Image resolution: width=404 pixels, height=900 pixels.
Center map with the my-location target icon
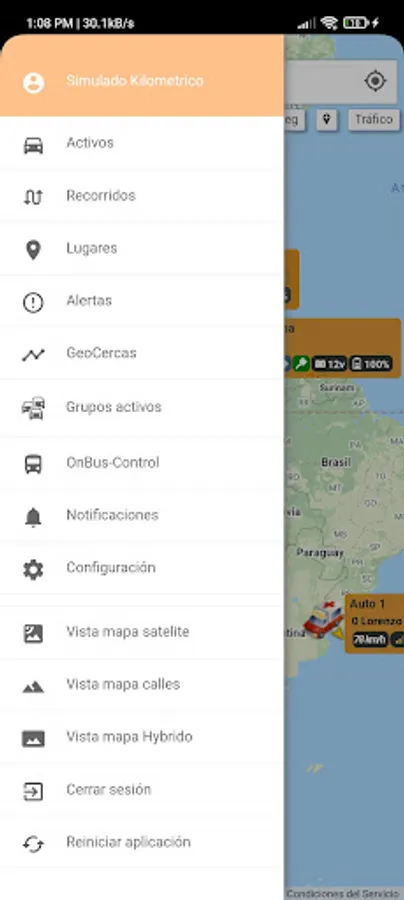375,81
